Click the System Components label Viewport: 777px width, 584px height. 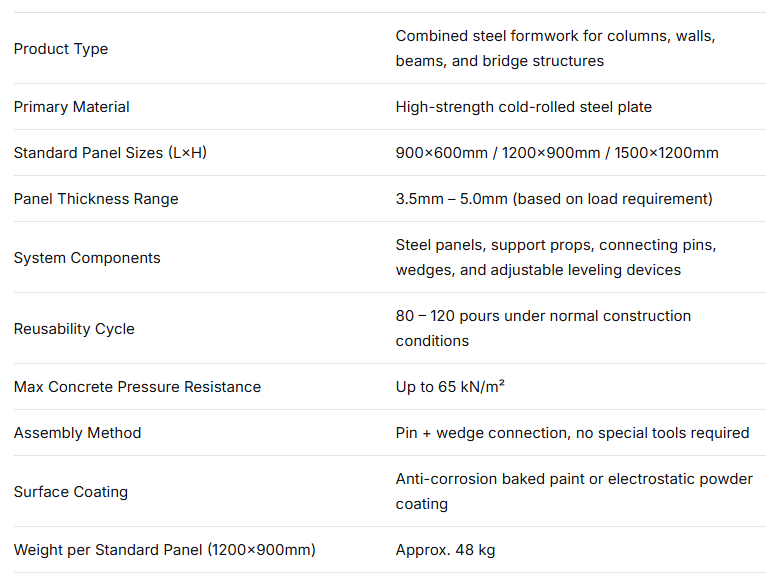click(87, 258)
